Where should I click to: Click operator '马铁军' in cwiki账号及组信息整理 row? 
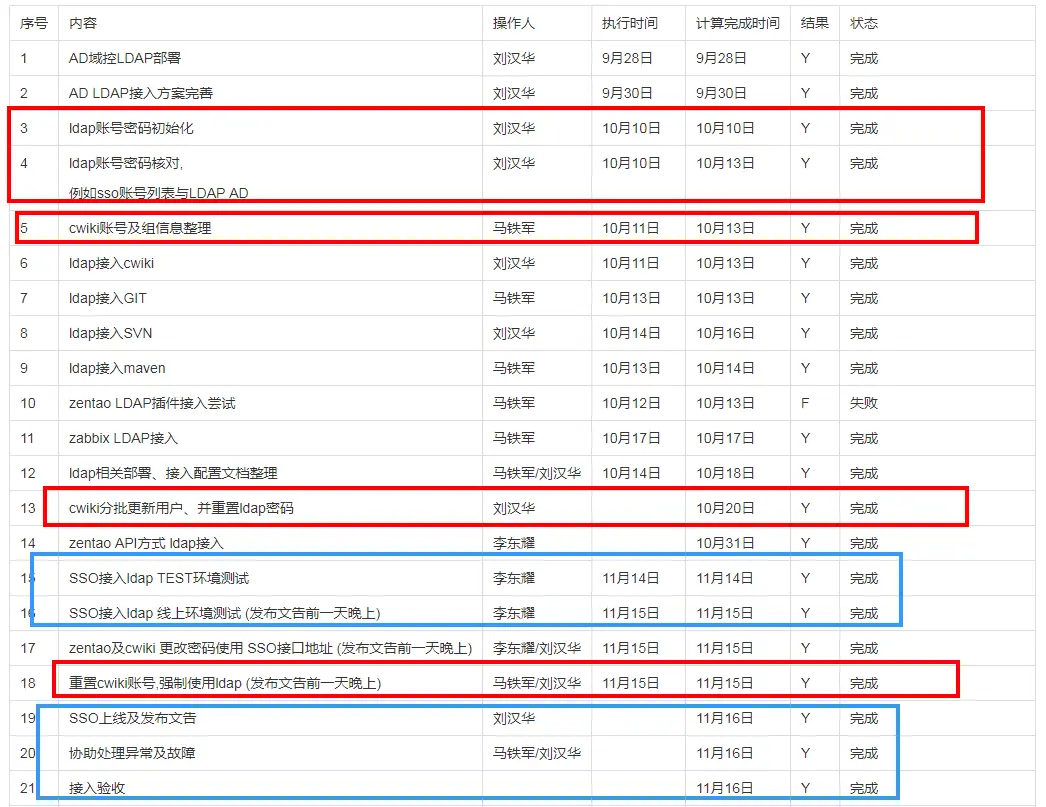[x=514, y=228]
